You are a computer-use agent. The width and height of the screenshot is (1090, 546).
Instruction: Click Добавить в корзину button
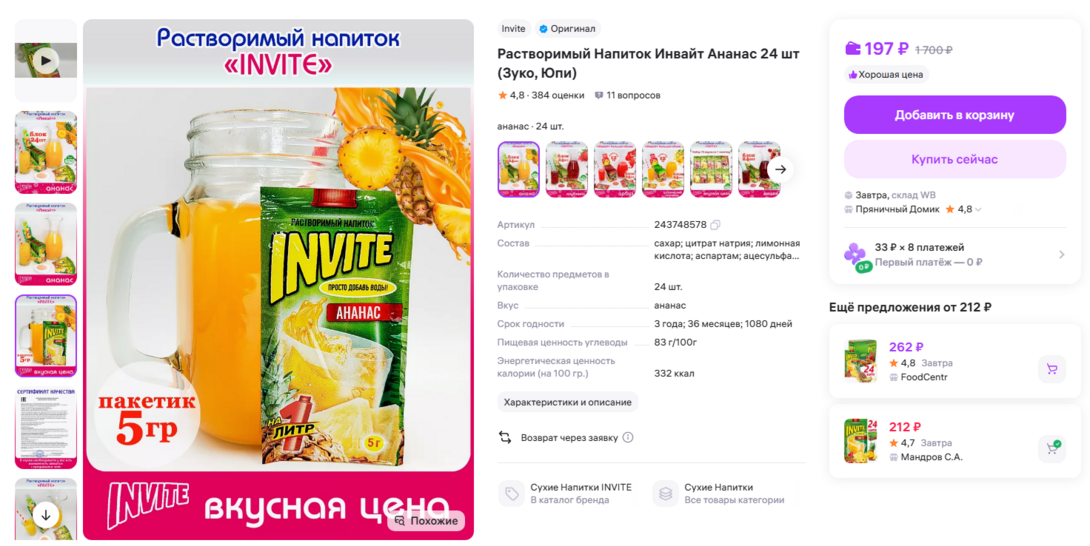[x=954, y=115]
